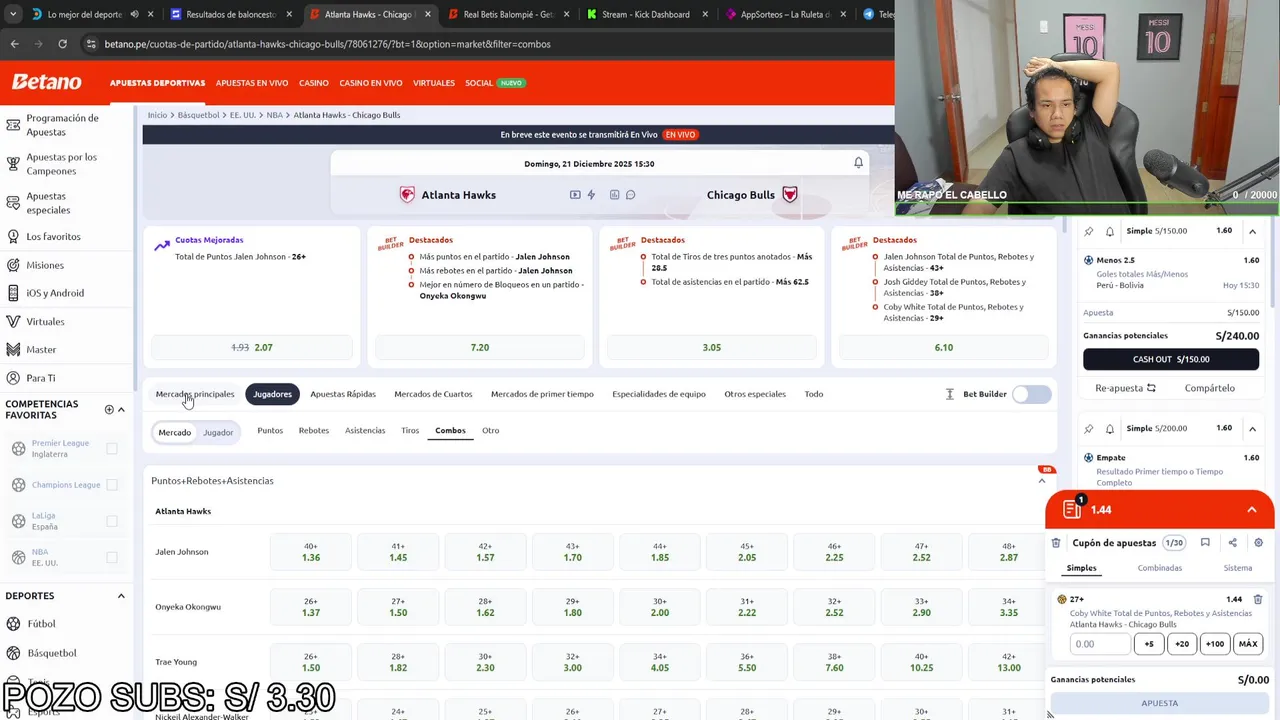Switch to Stream - Kick Dashboard browser tab
Image resolution: width=1280 pixels, height=720 pixels.
pos(645,14)
